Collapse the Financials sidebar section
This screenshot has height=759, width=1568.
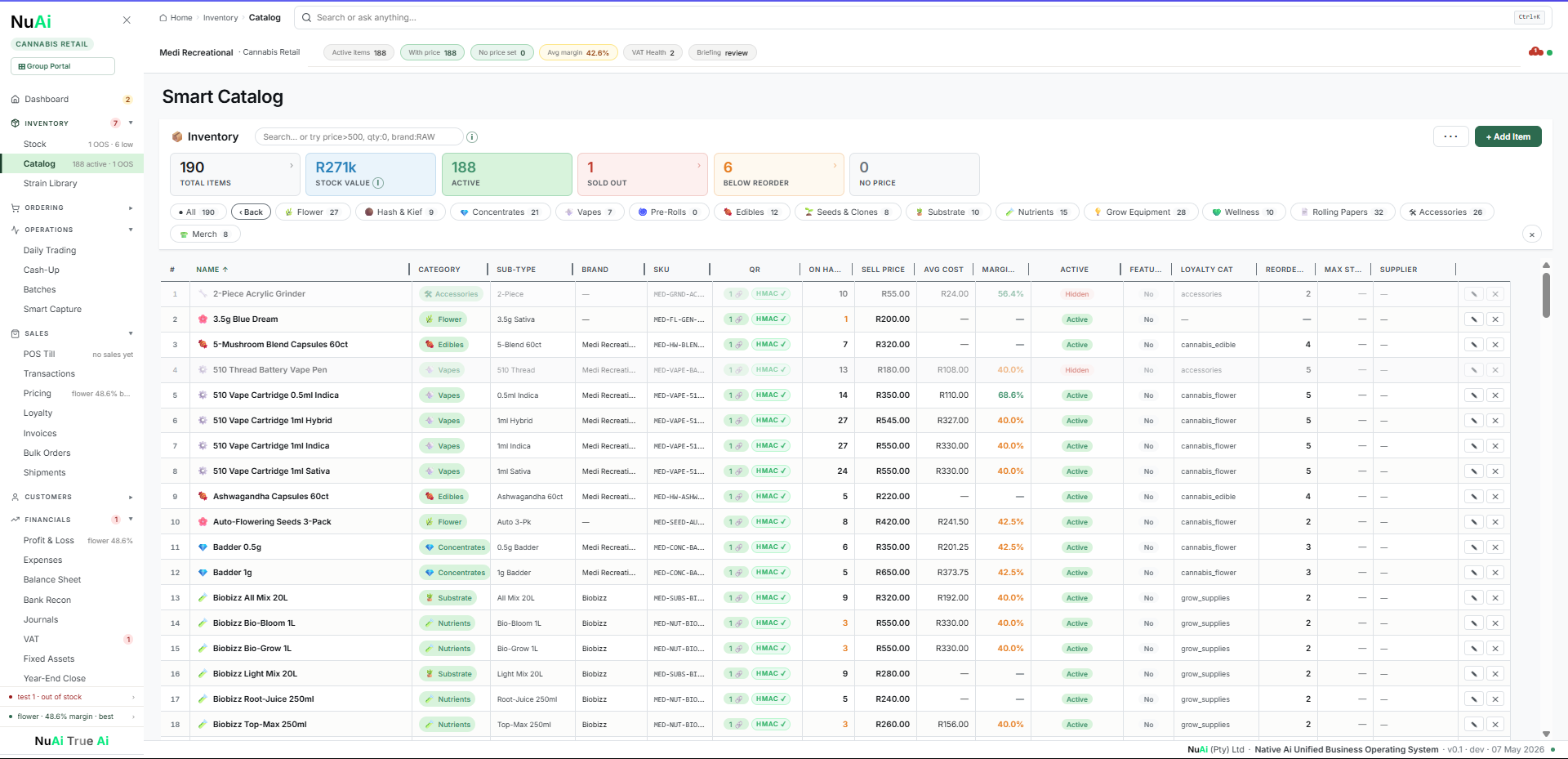click(x=131, y=520)
